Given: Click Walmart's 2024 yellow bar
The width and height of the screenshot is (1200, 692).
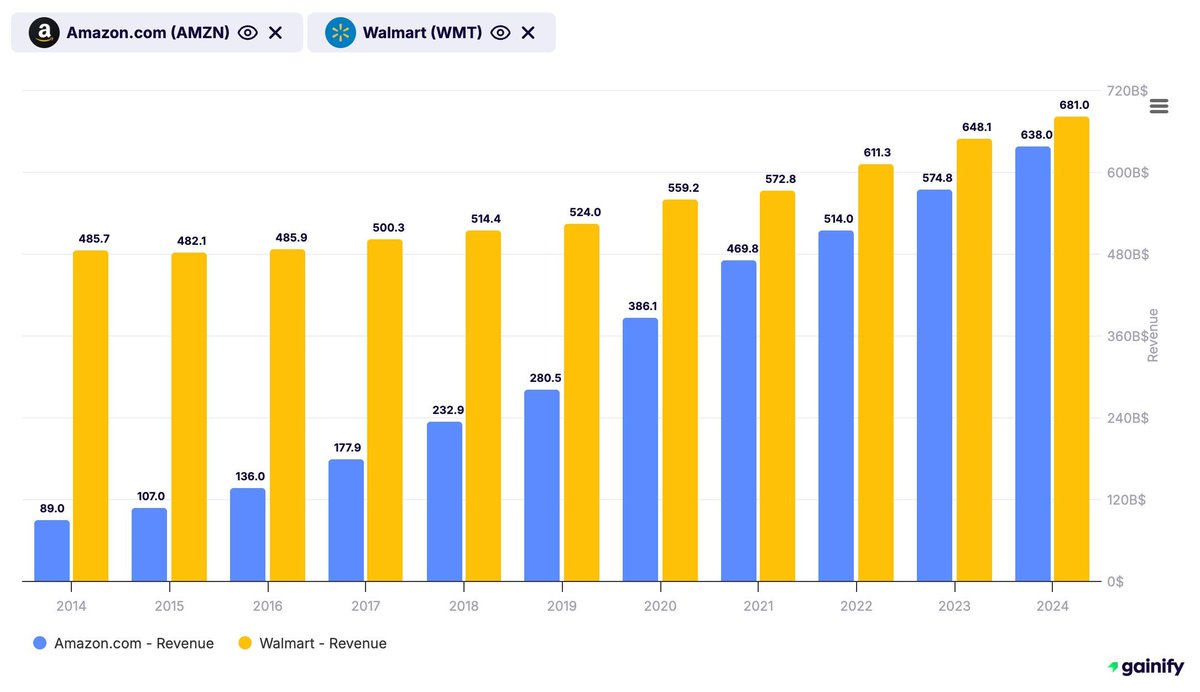Looking at the screenshot, I should click(1071, 348).
